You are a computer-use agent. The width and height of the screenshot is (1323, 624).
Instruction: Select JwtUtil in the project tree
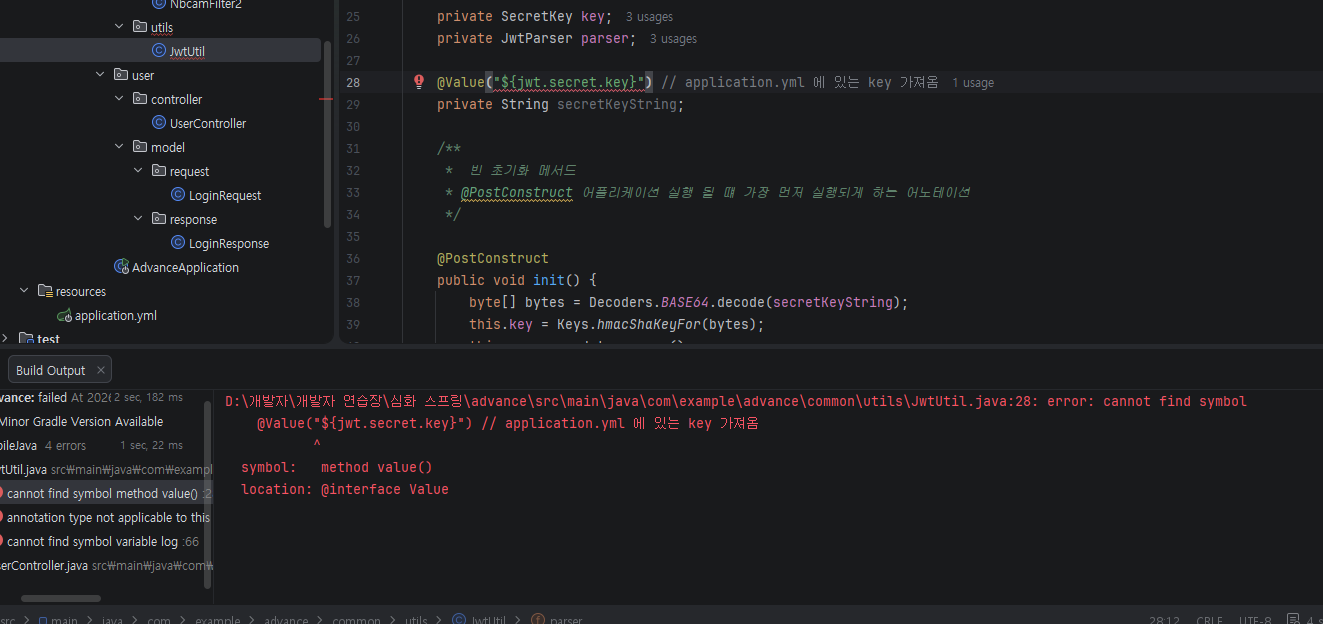(x=188, y=51)
